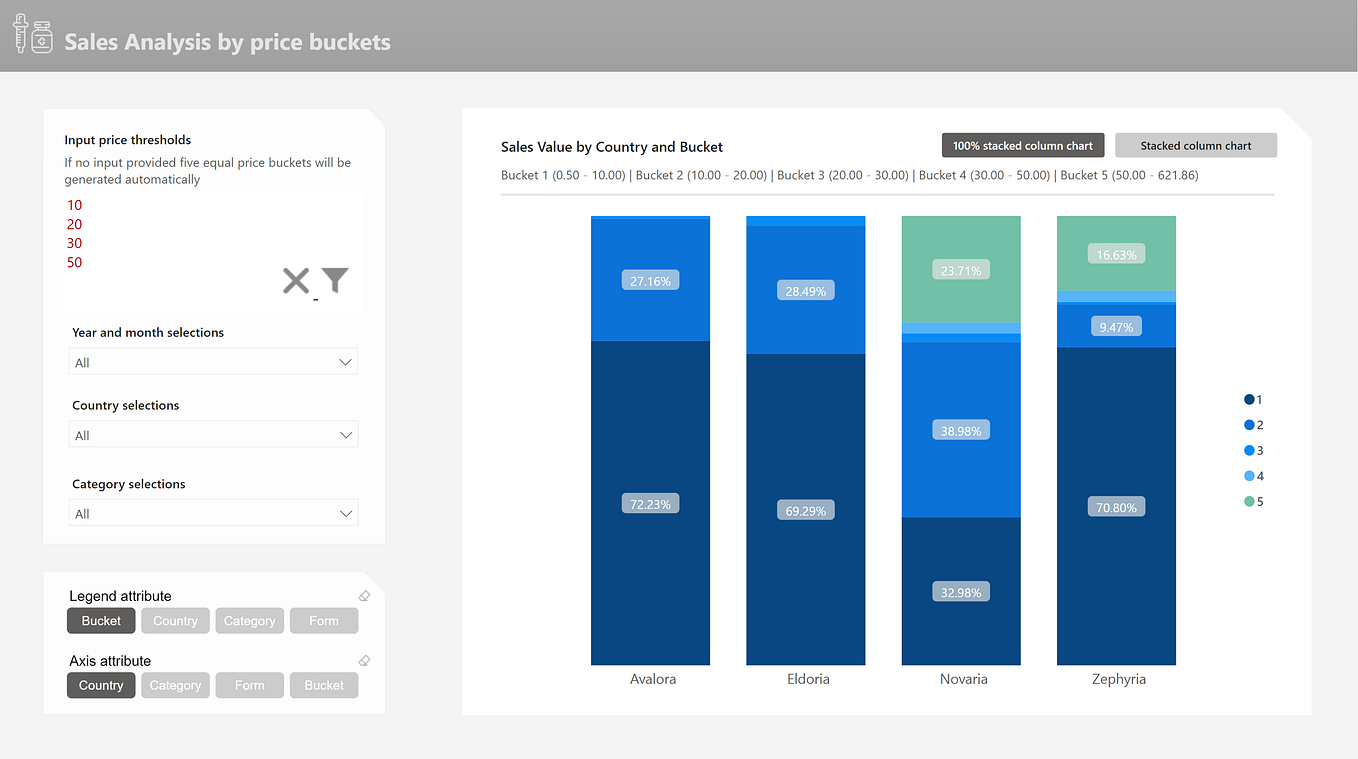
Task: Click the eraser icon beside Axis attribute
Action: 364,660
